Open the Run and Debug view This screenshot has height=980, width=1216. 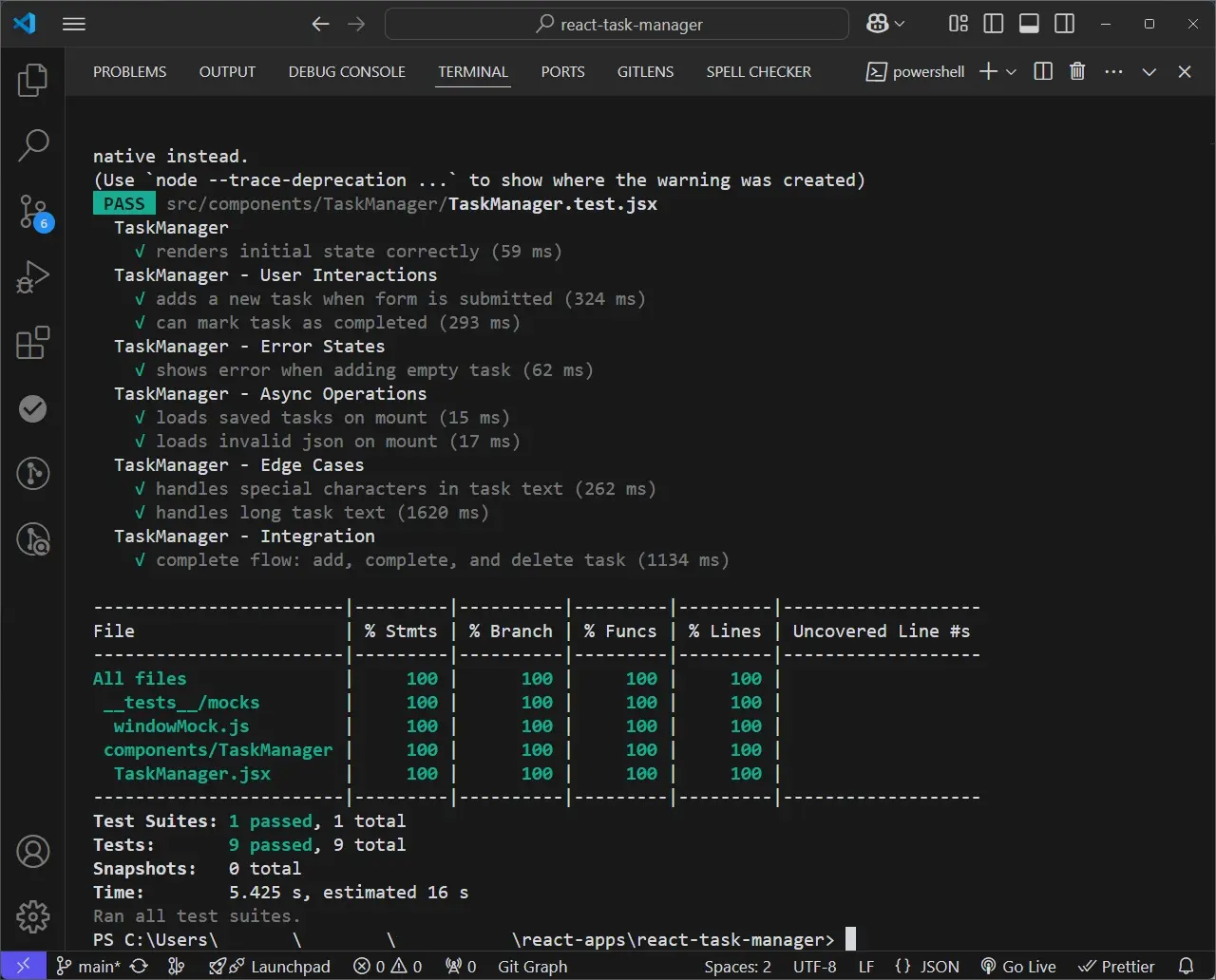click(33, 277)
